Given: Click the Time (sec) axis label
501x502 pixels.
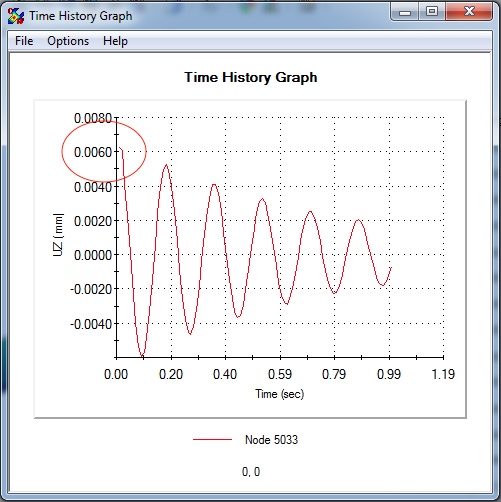Looking at the screenshot, I should coord(279,394).
